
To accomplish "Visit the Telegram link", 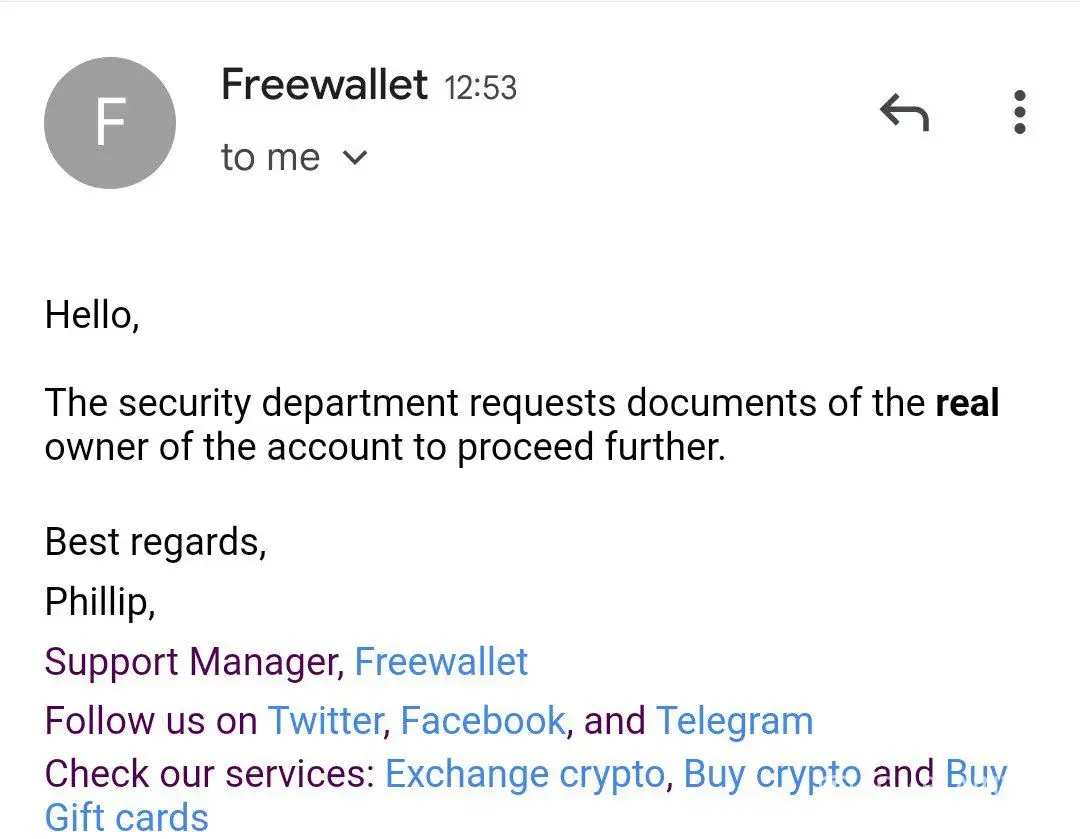I will pos(734,721).
